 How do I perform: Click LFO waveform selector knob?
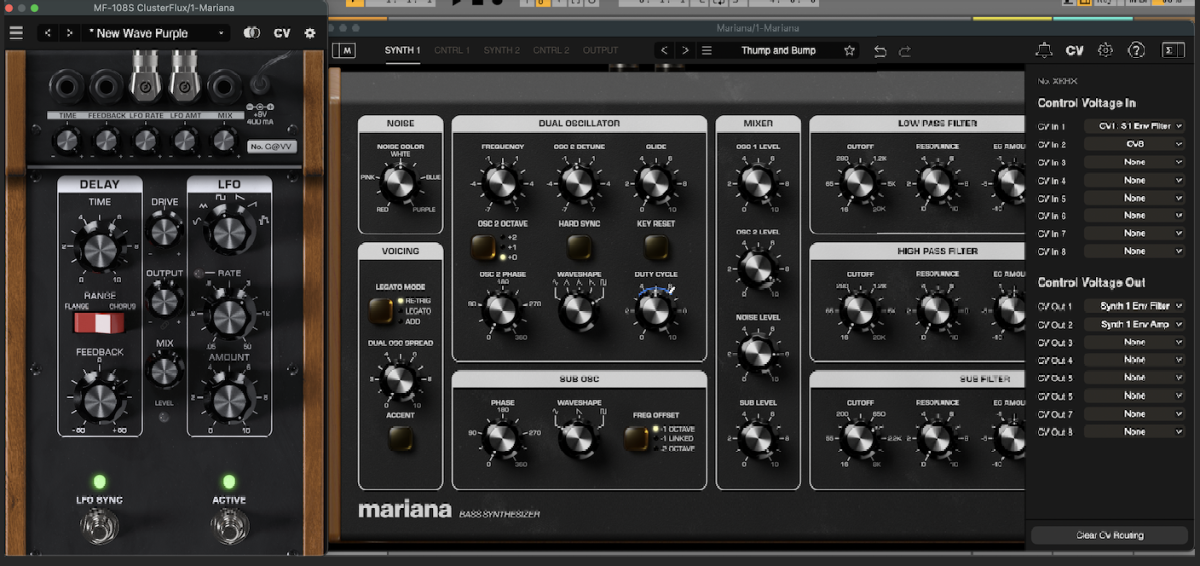[229, 233]
